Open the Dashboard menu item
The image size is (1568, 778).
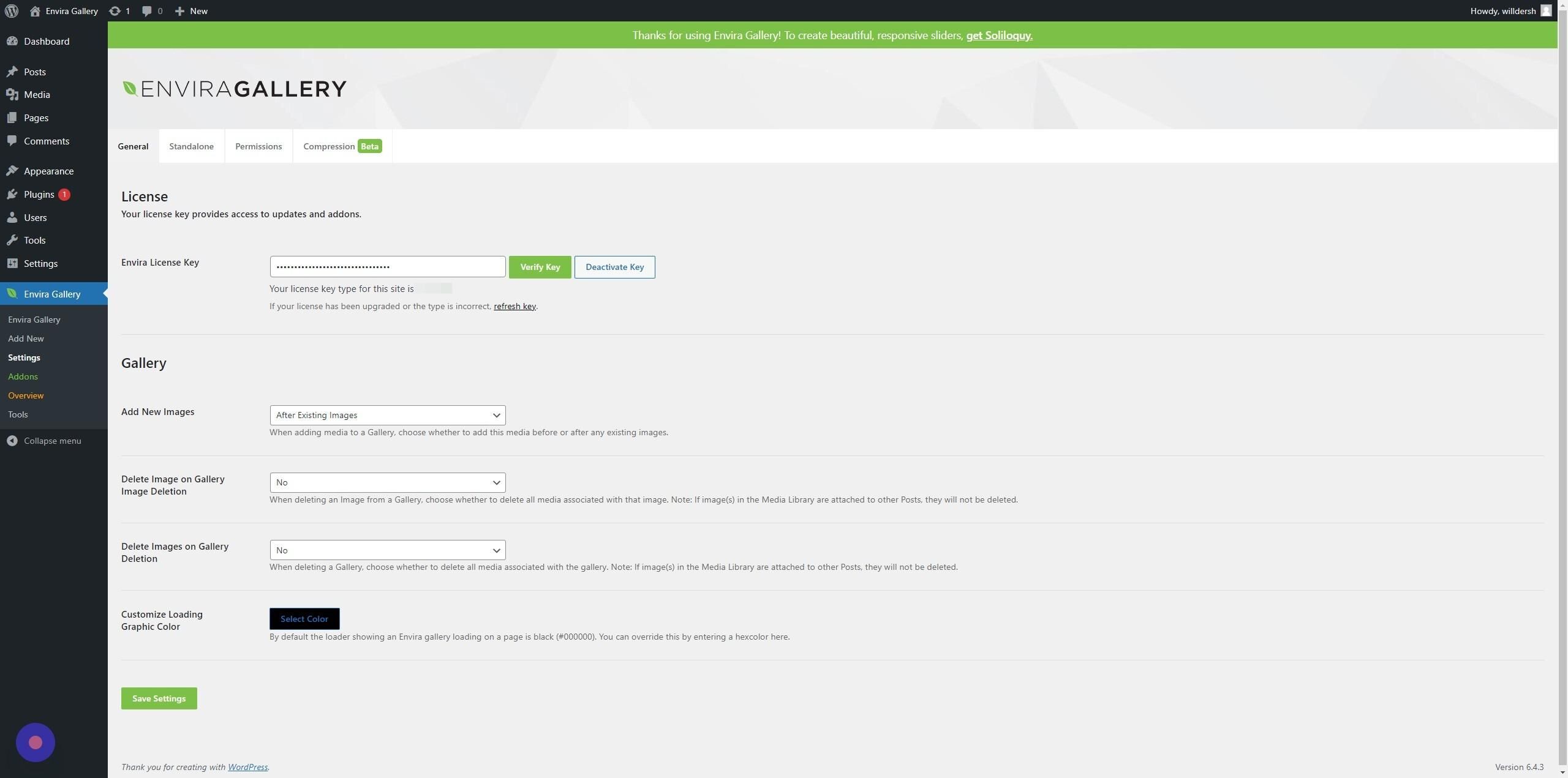point(54,41)
